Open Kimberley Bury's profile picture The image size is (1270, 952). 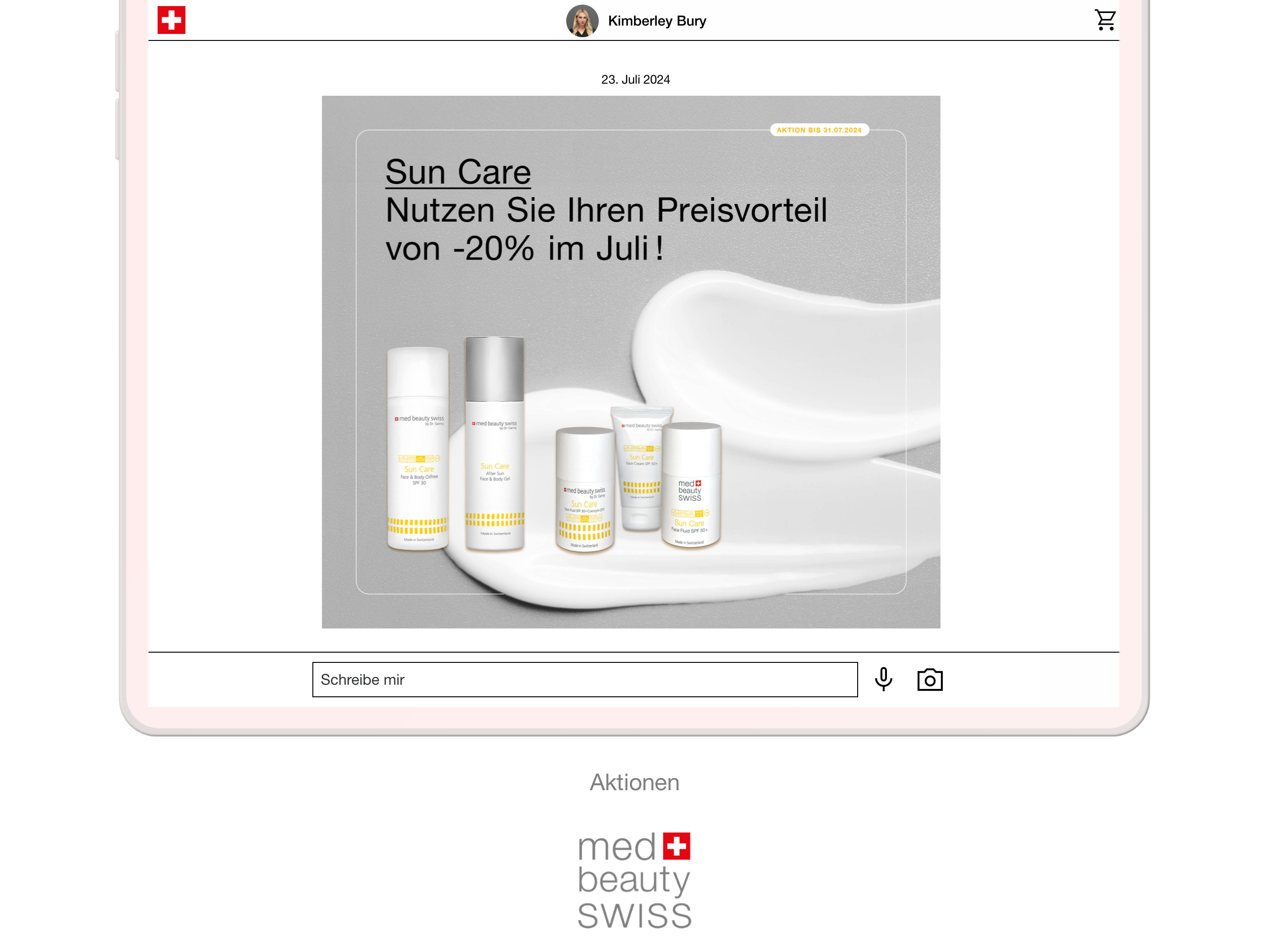(582, 20)
